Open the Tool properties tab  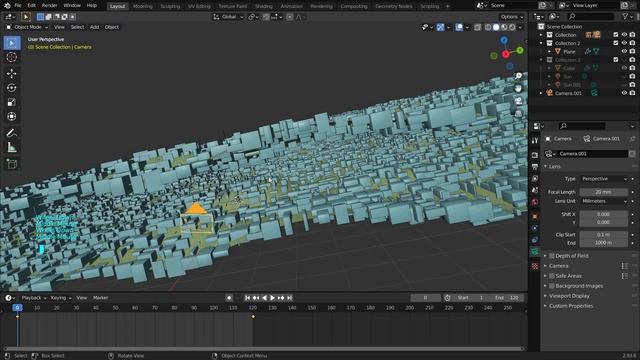click(x=535, y=140)
